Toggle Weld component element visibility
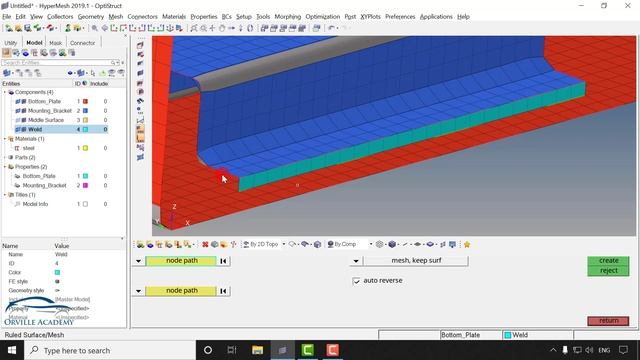This screenshot has width=640, height=360. coord(24,130)
